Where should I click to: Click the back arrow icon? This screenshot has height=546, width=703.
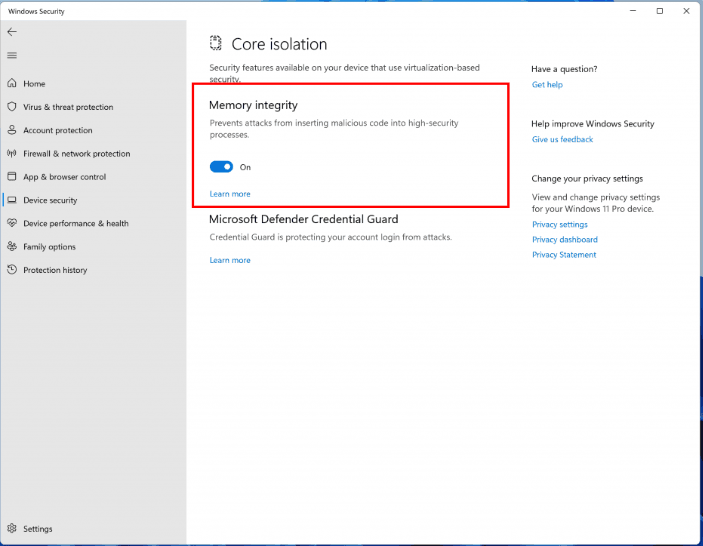[12, 32]
